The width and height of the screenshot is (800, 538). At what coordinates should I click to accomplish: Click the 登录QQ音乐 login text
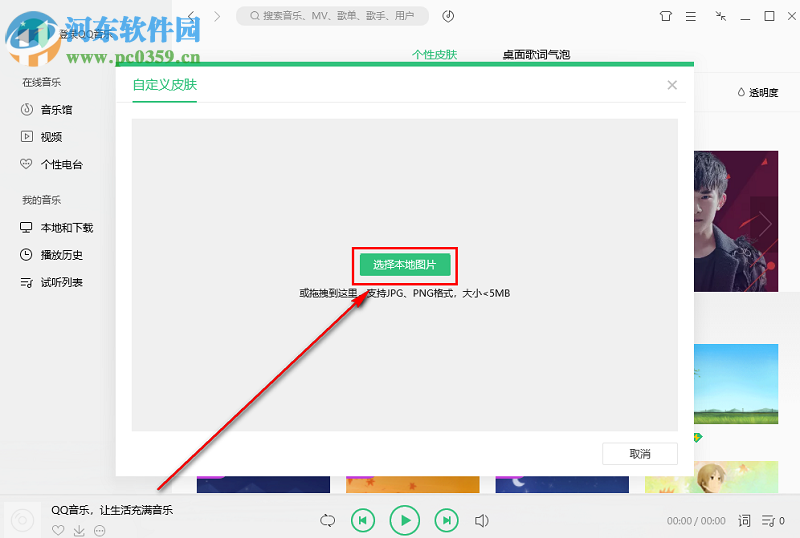pos(85,35)
